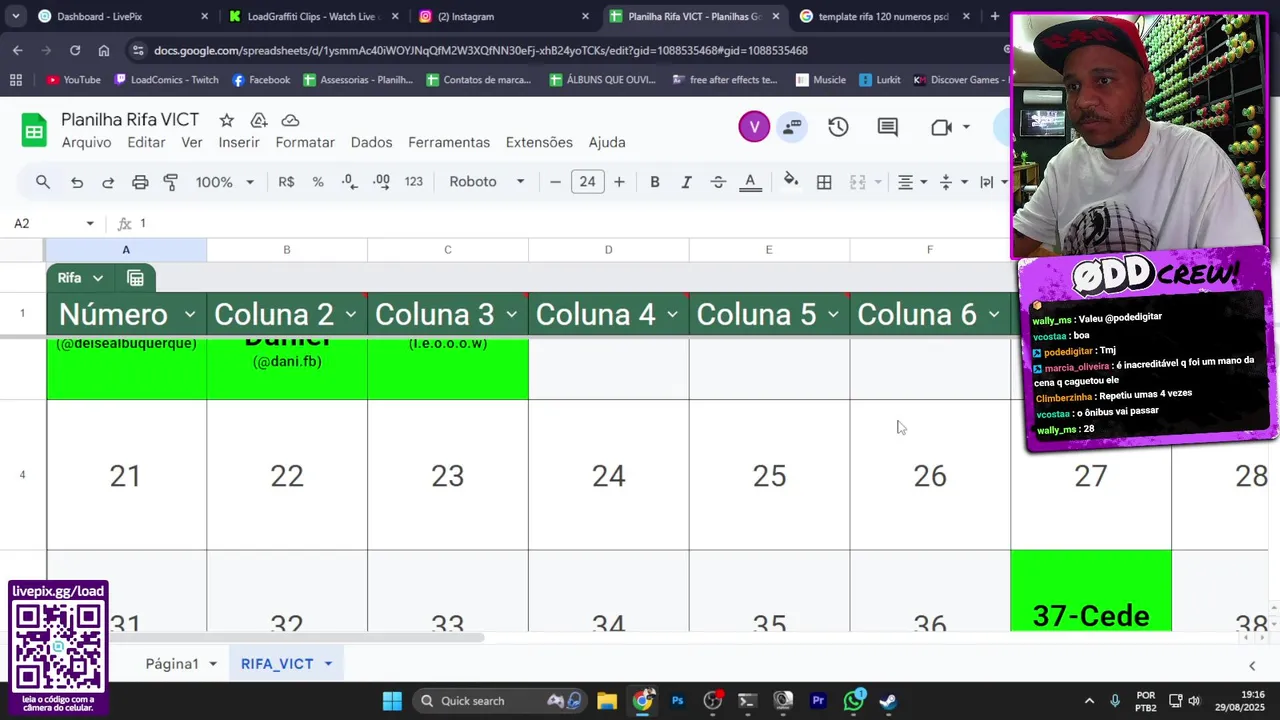This screenshot has height=720, width=1280.
Task: Switch to Dashboard - LivePix browser tab
Action: (x=122, y=16)
